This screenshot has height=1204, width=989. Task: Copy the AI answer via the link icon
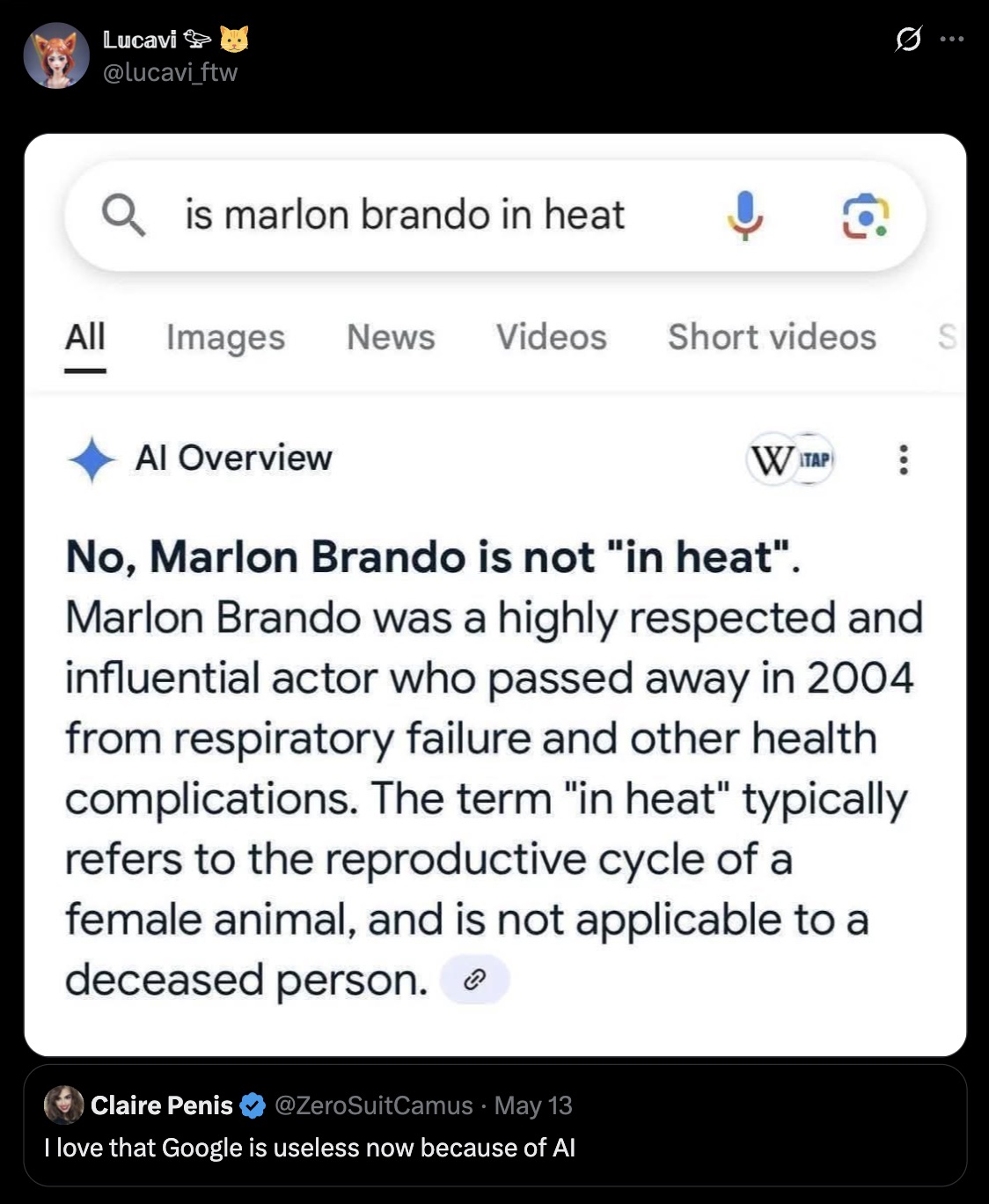point(476,979)
